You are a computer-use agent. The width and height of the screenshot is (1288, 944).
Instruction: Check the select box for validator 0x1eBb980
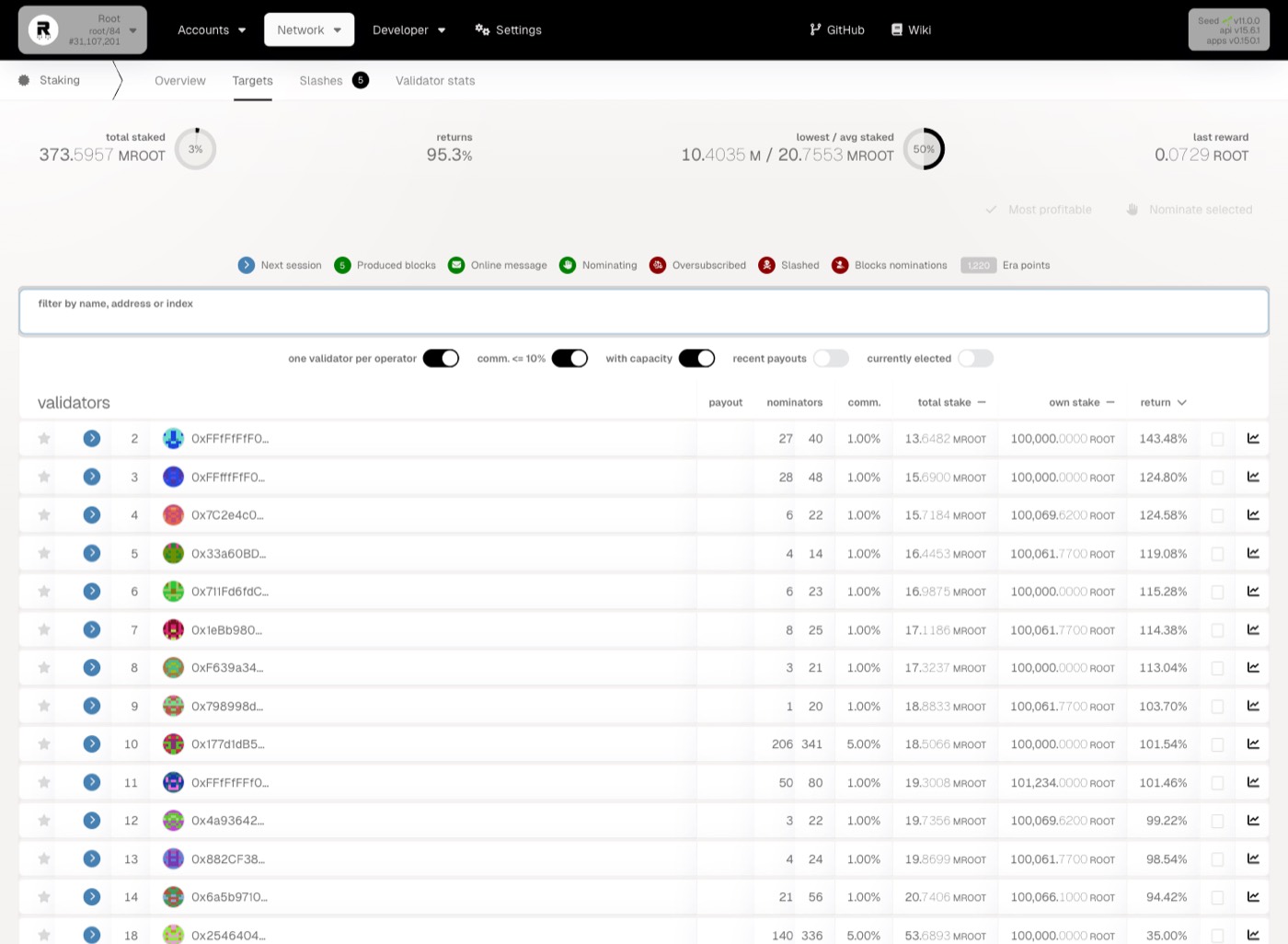click(x=1217, y=631)
